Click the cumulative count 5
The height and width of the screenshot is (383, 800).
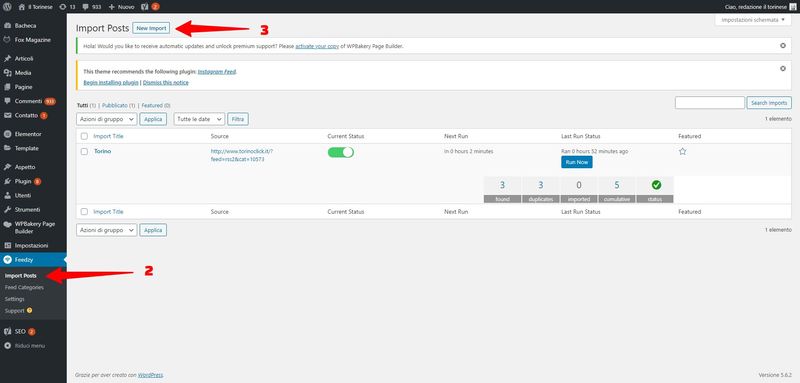[x=617, y=185]
